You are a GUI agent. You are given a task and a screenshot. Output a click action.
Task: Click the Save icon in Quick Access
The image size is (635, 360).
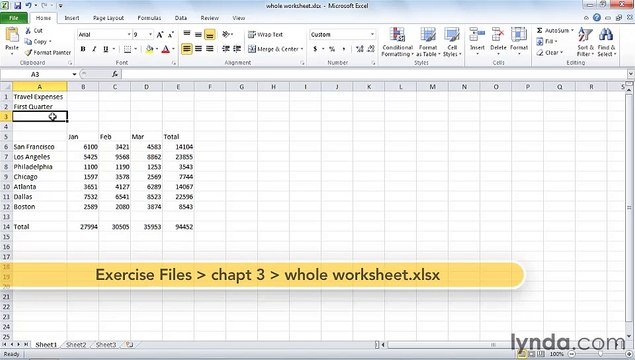click(x=17, y=6)
